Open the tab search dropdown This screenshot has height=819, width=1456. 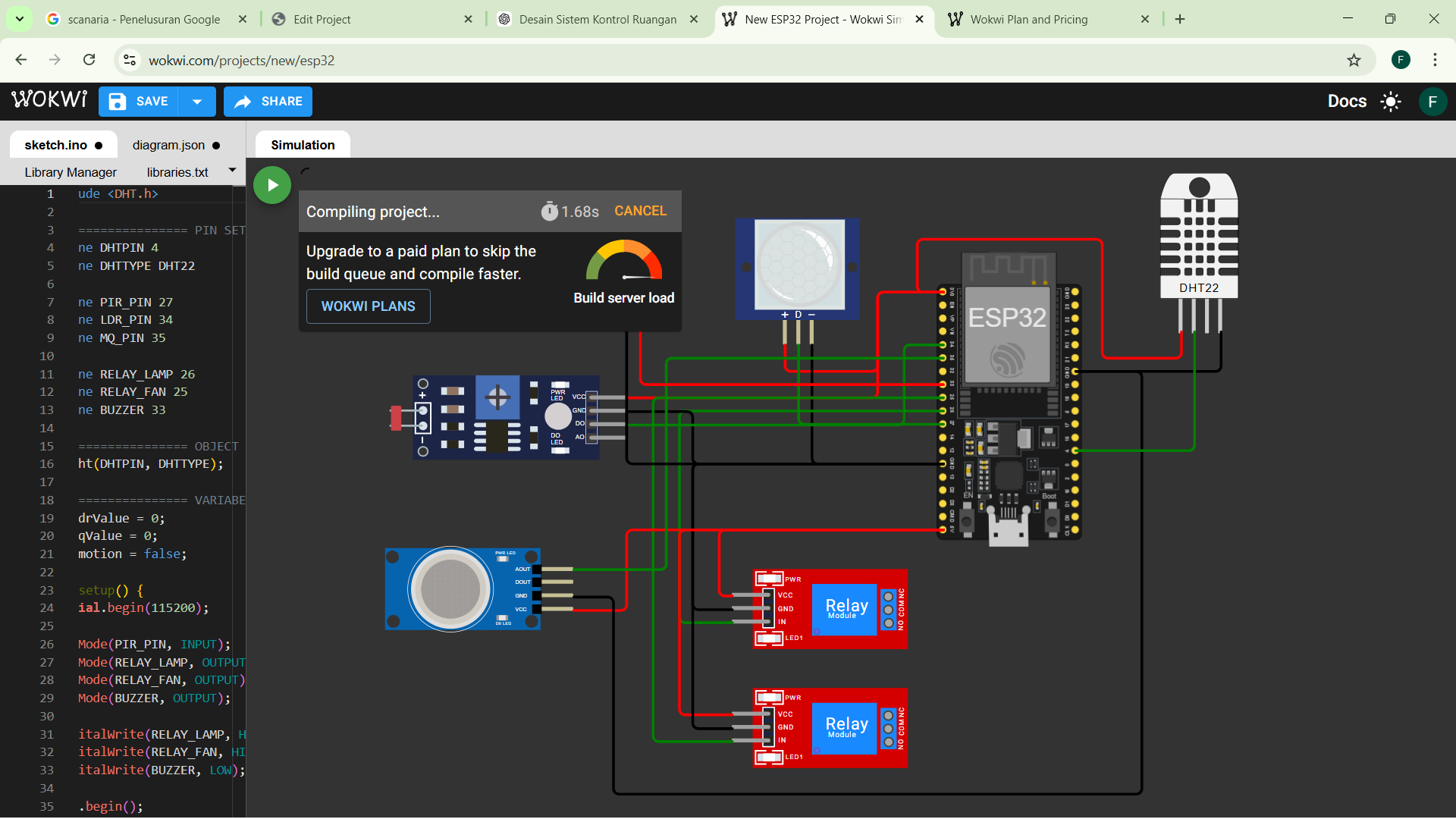[20, 19]
